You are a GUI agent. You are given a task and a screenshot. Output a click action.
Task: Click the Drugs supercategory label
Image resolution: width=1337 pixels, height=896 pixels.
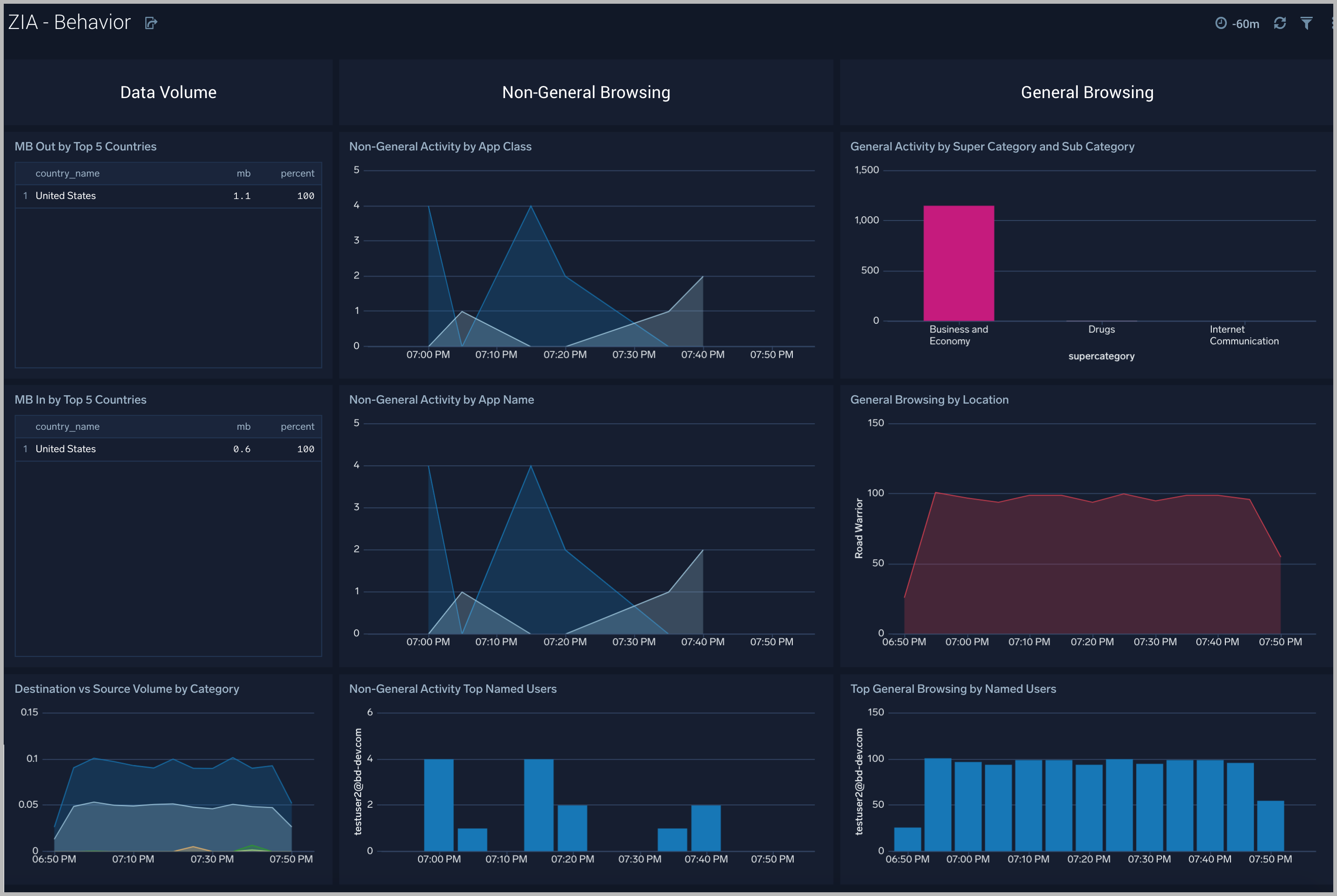tap(1101, 329)
